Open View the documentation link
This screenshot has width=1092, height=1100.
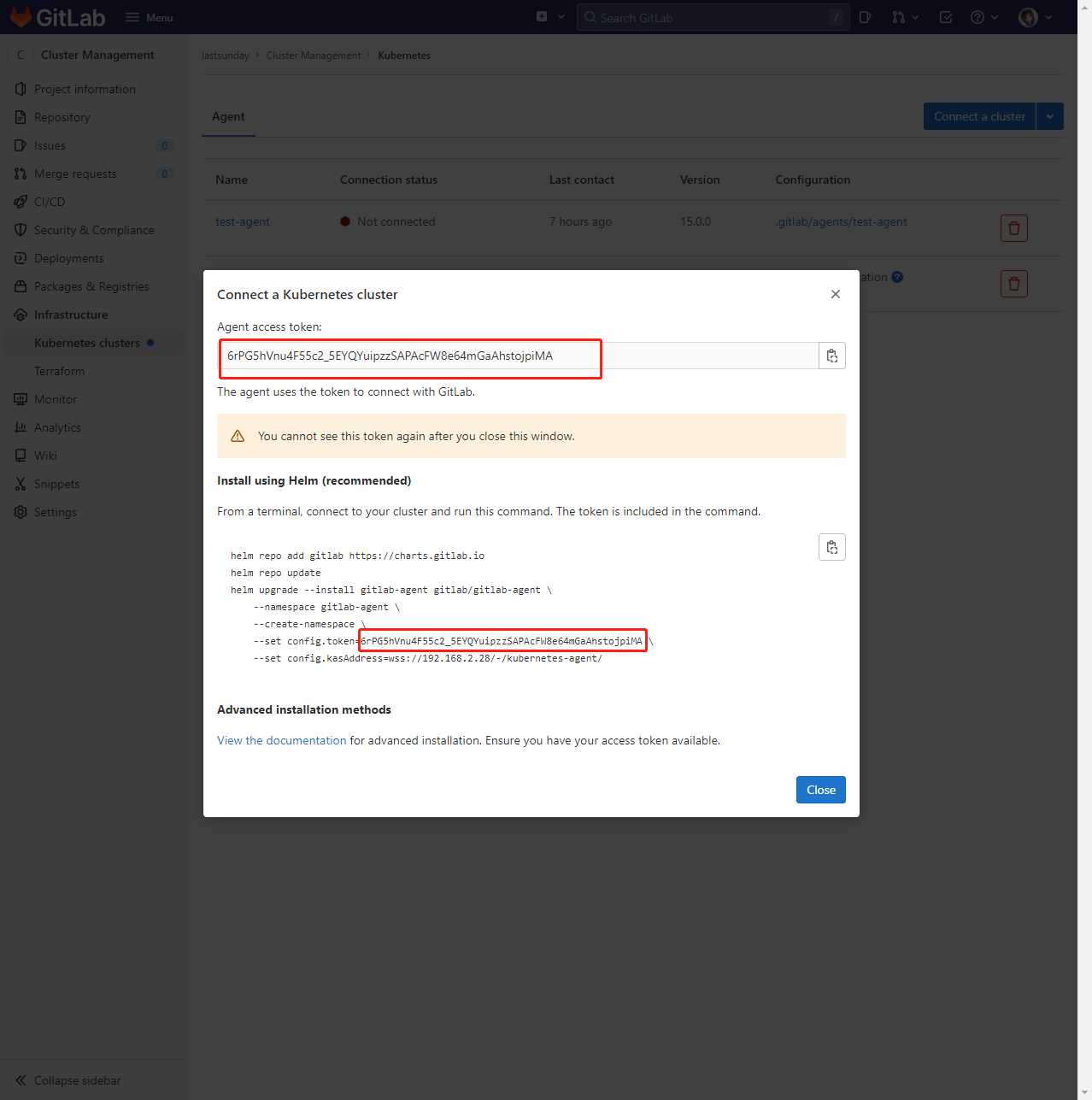click(x=282, y=740)
